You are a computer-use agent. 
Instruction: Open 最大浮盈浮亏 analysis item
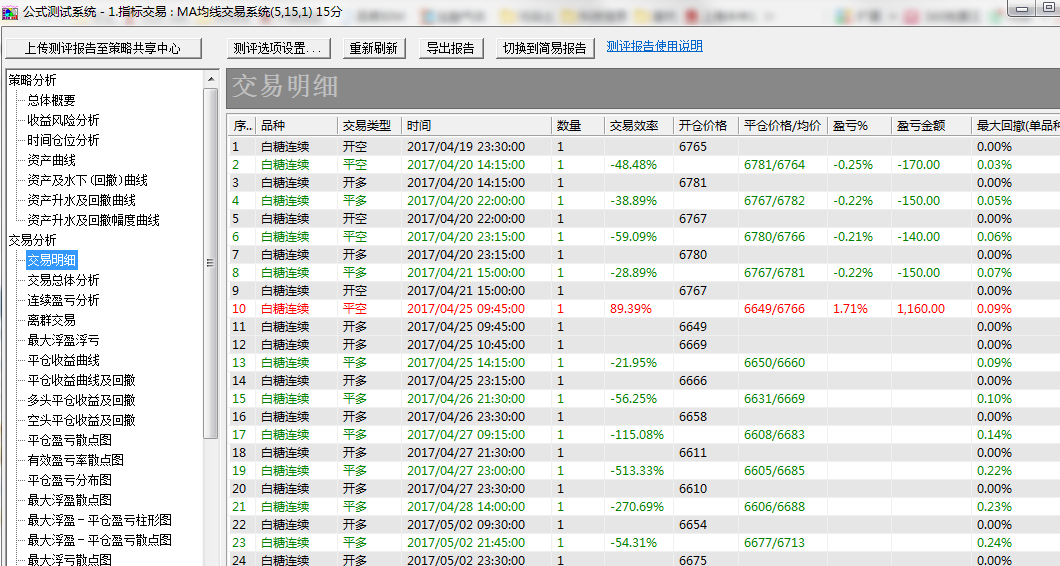coord(63,340)
